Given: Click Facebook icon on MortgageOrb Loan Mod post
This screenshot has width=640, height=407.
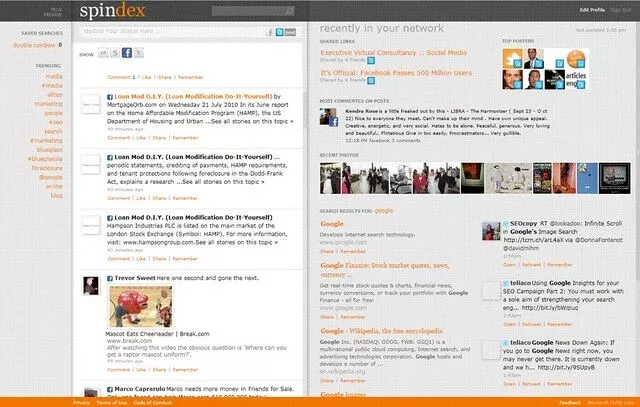Looking at the screenshot, I should click(110, 97).
